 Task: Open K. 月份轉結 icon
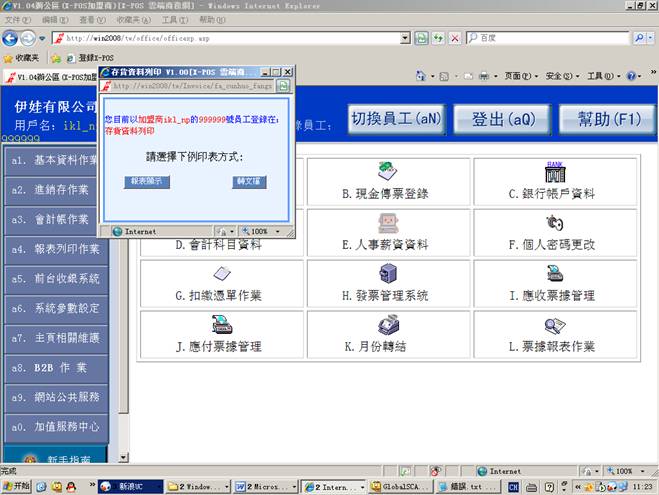point(386,325)
